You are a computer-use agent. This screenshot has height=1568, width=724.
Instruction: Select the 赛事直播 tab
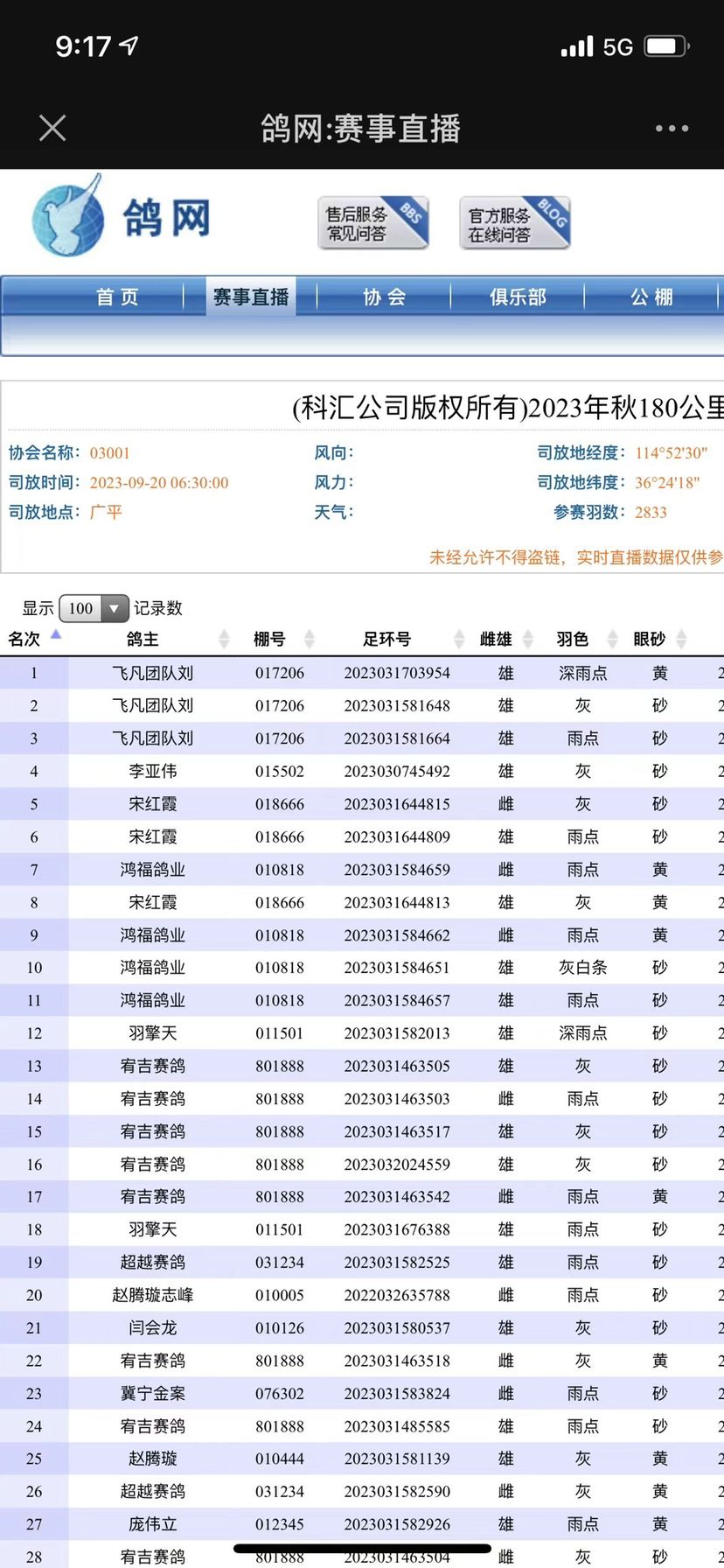[x=251, y=297]
